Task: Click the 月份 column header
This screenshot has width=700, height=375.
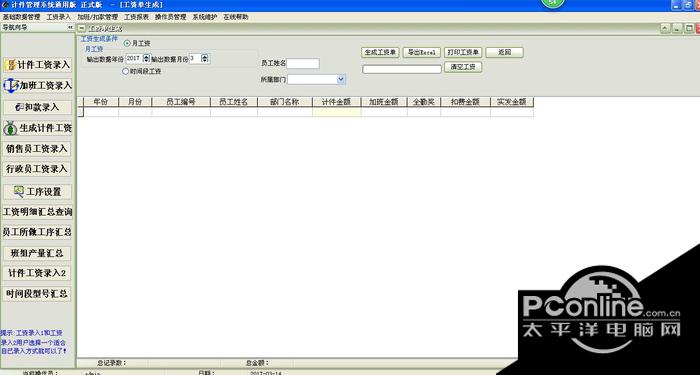Action: [x=135, y=102]
